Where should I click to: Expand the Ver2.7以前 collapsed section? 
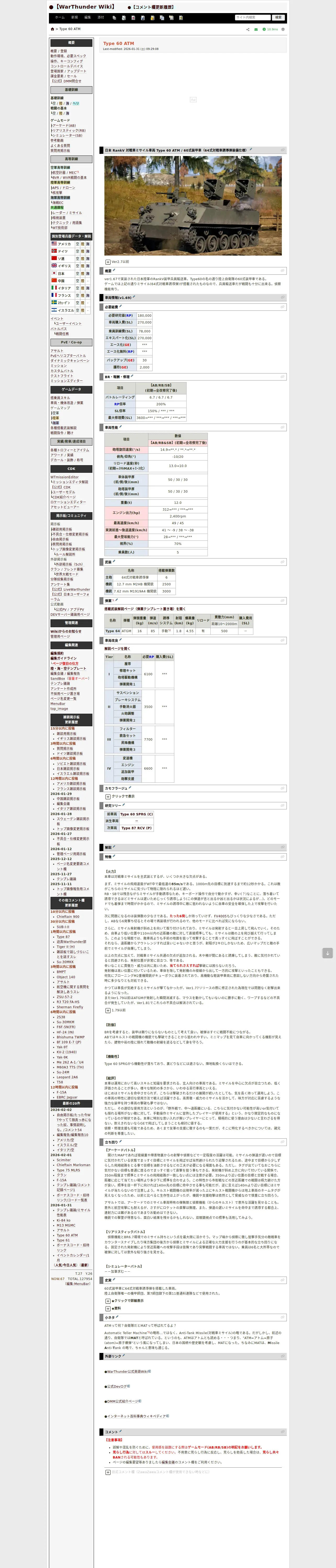point(108,262)
